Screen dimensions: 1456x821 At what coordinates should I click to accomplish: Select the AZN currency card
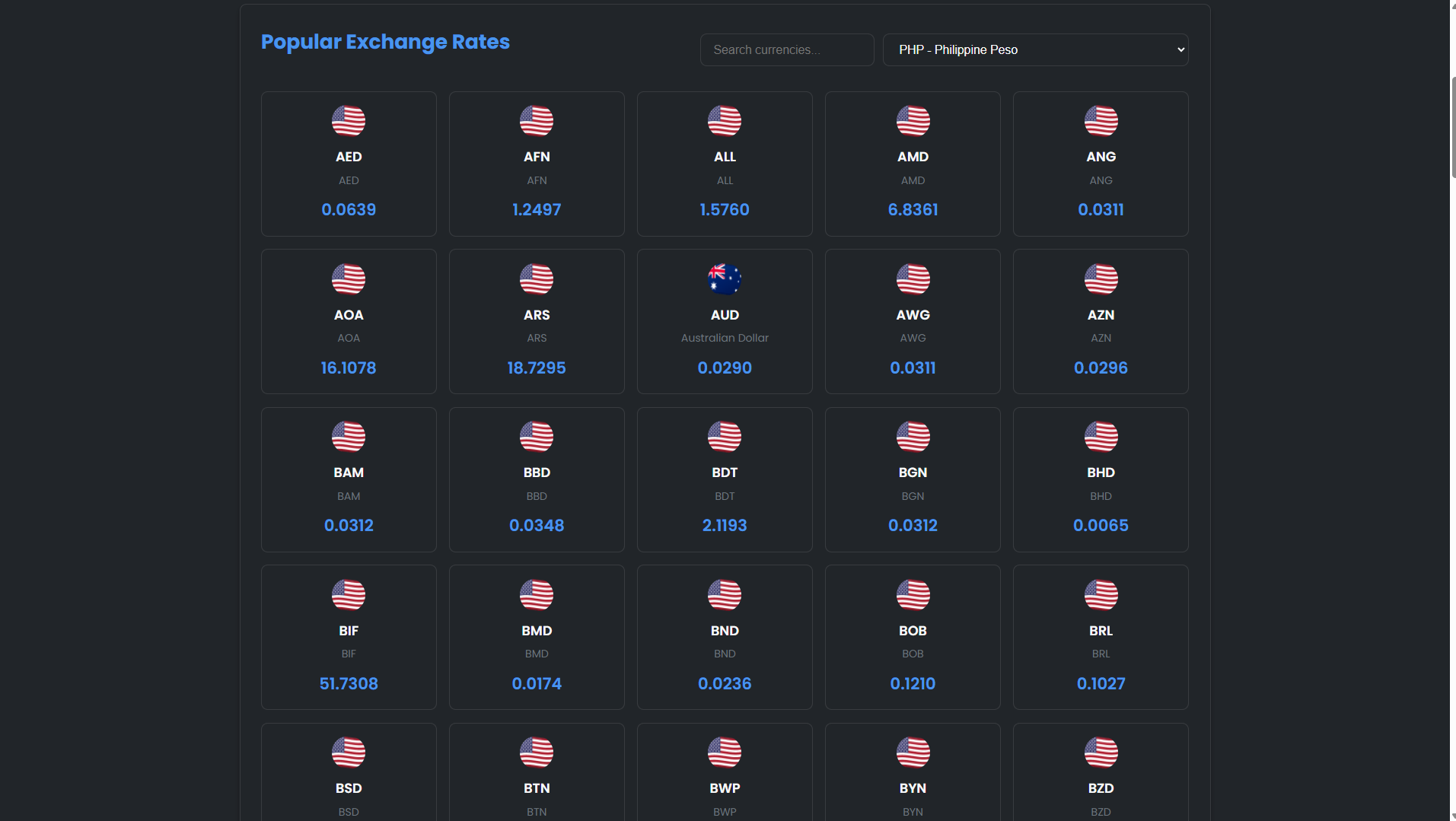coord(1101,322)
